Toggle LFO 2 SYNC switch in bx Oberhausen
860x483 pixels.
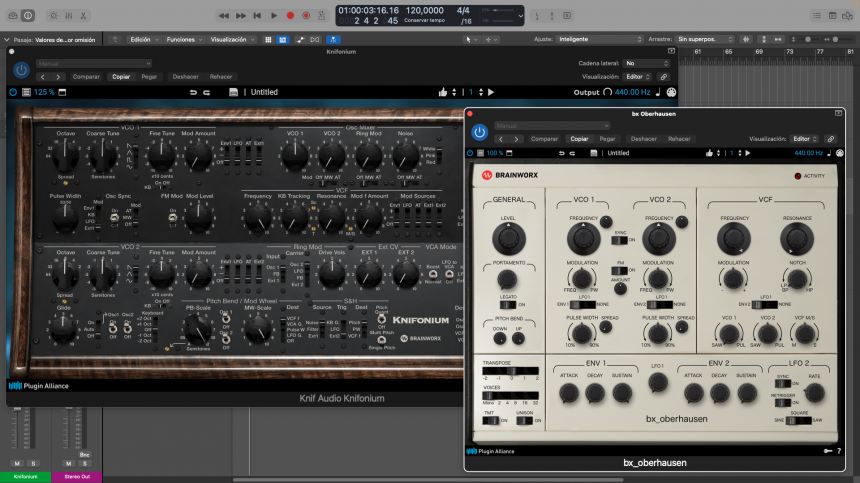(783, 383)
